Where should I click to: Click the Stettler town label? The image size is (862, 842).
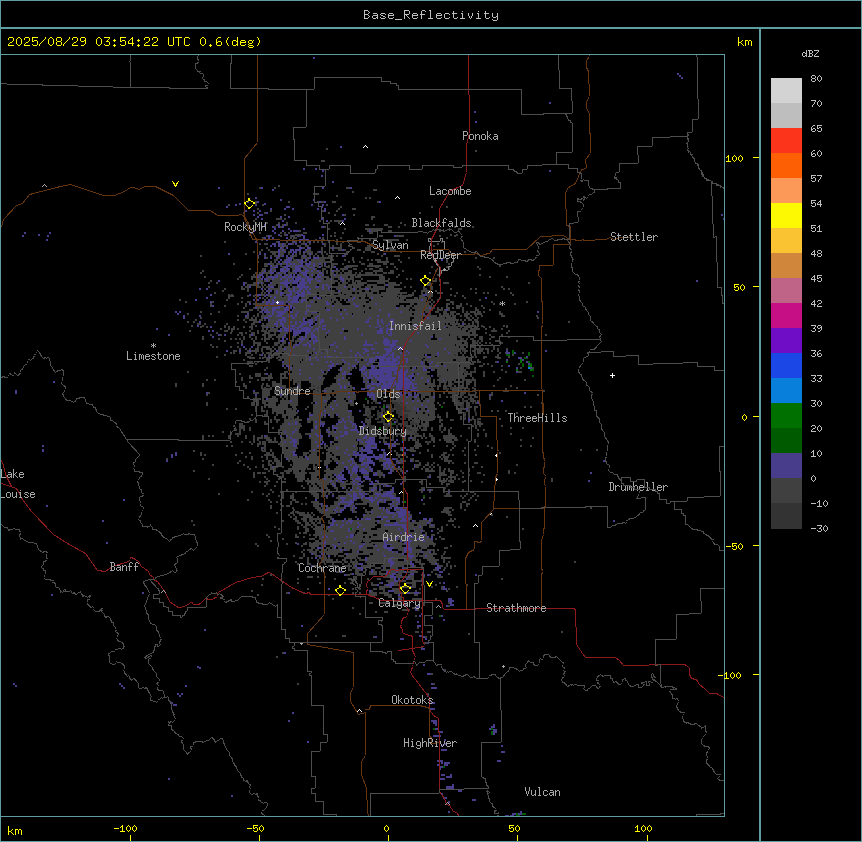point(634,237)
